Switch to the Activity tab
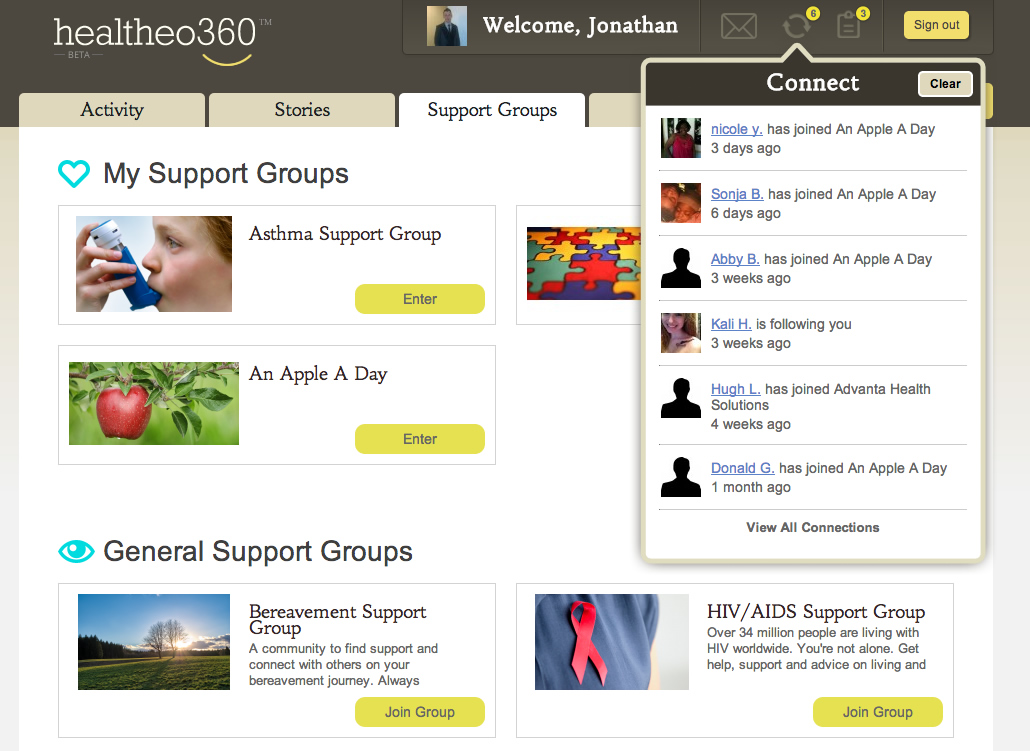The image size is (1030, 751). point(112,110)
